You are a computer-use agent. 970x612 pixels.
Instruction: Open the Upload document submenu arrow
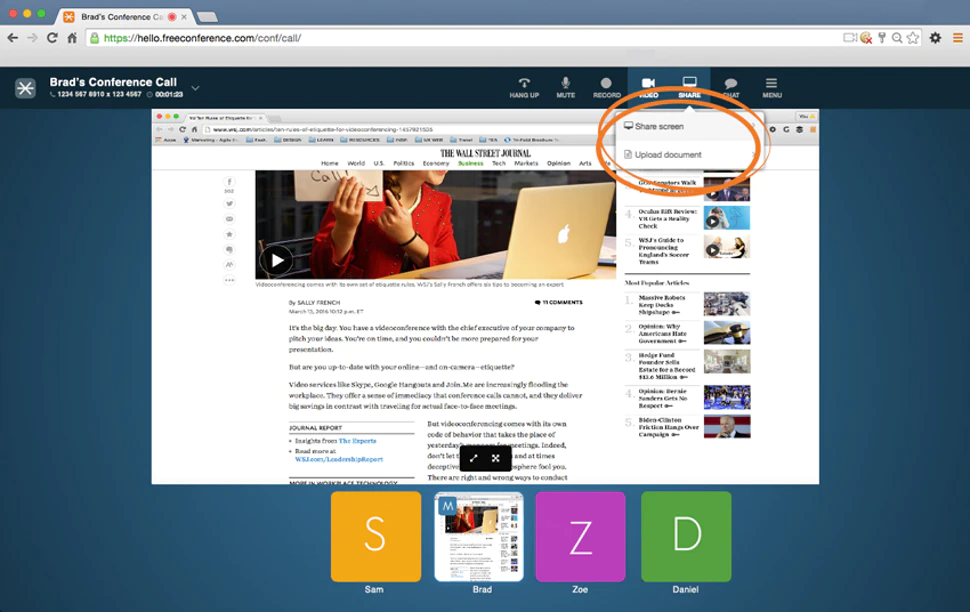pos(754,154)
